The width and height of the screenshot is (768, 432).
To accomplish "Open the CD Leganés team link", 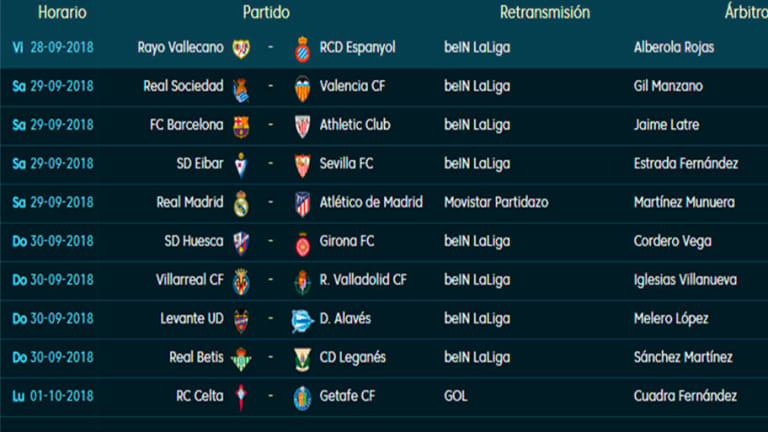I will point(352,358).
